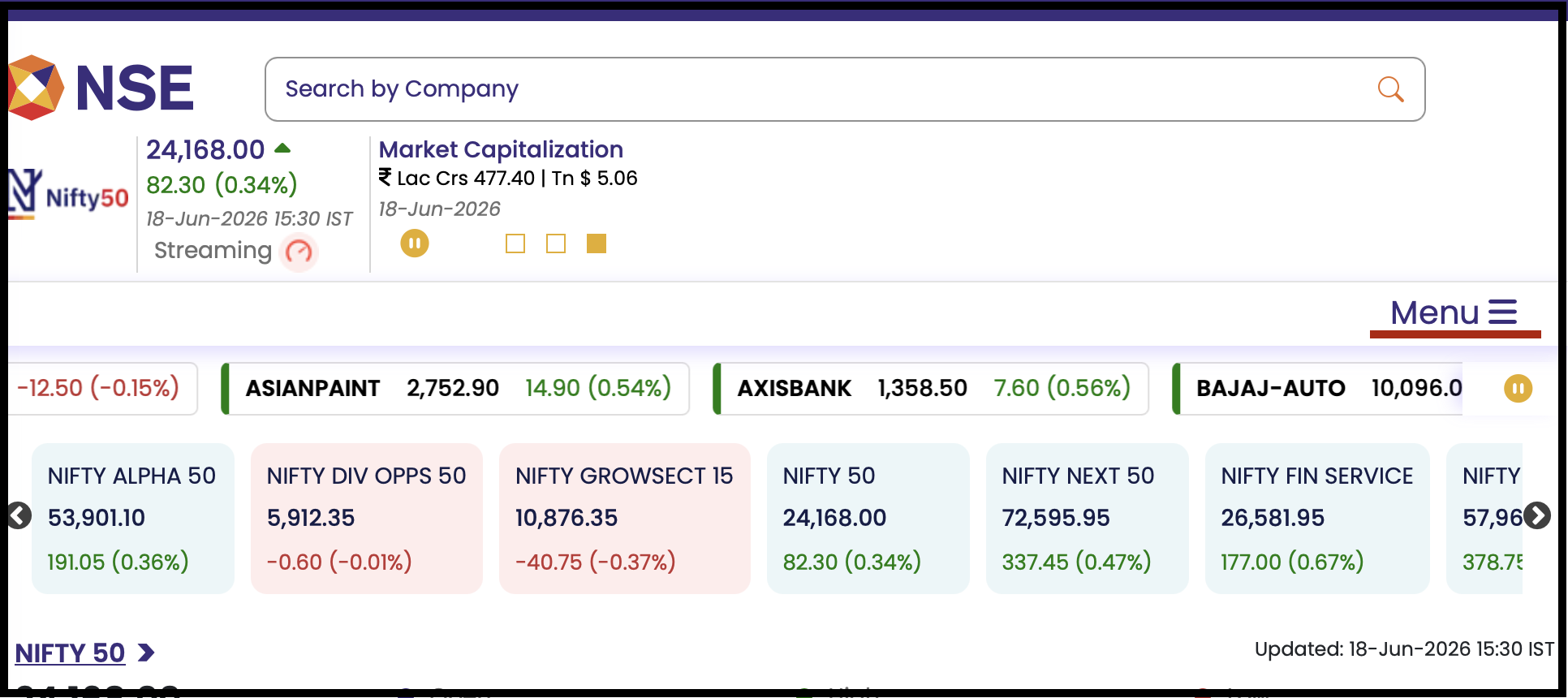
Task: Open the ASIANPAINT ticker card
Action: coord(455,388)
